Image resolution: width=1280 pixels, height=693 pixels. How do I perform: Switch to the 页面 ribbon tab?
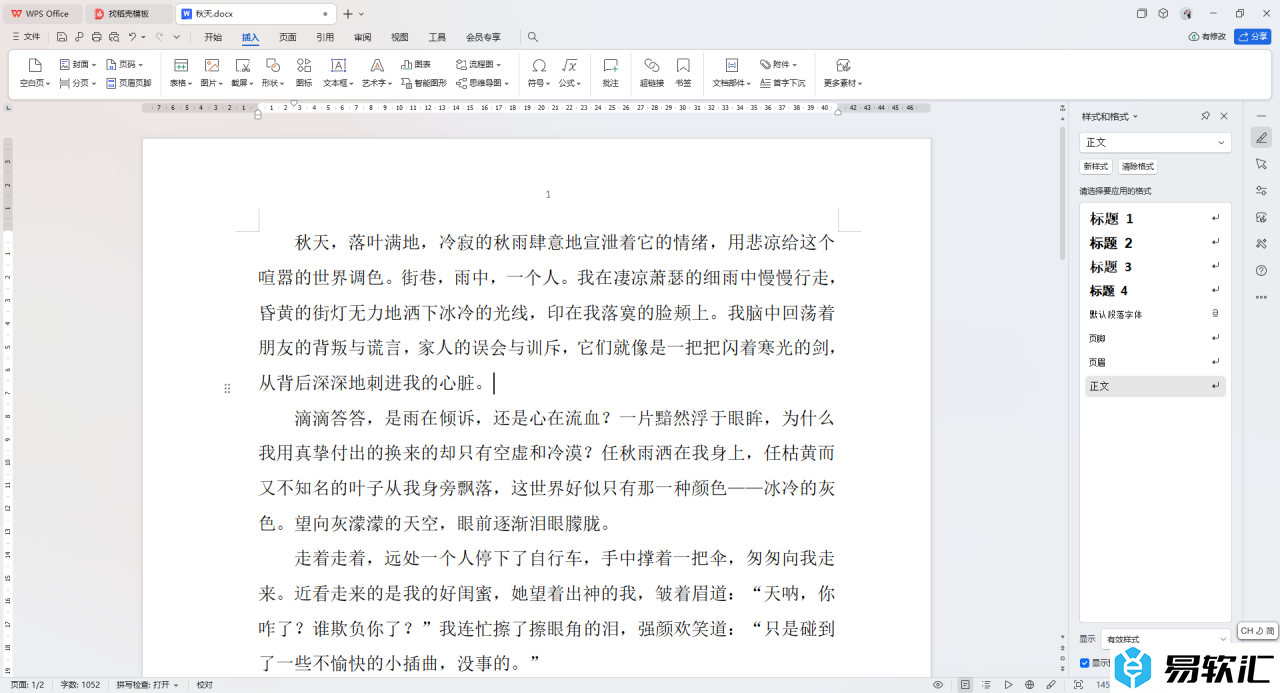288,37
